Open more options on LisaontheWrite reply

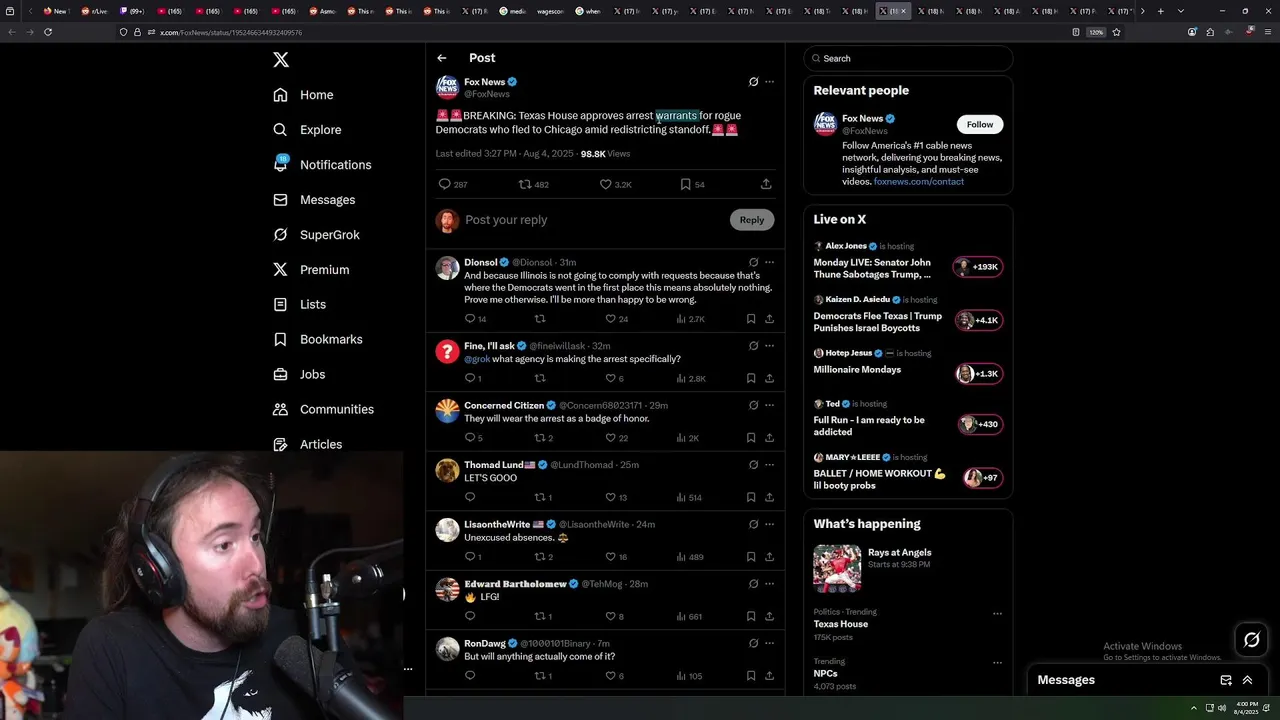coord(769,524)
